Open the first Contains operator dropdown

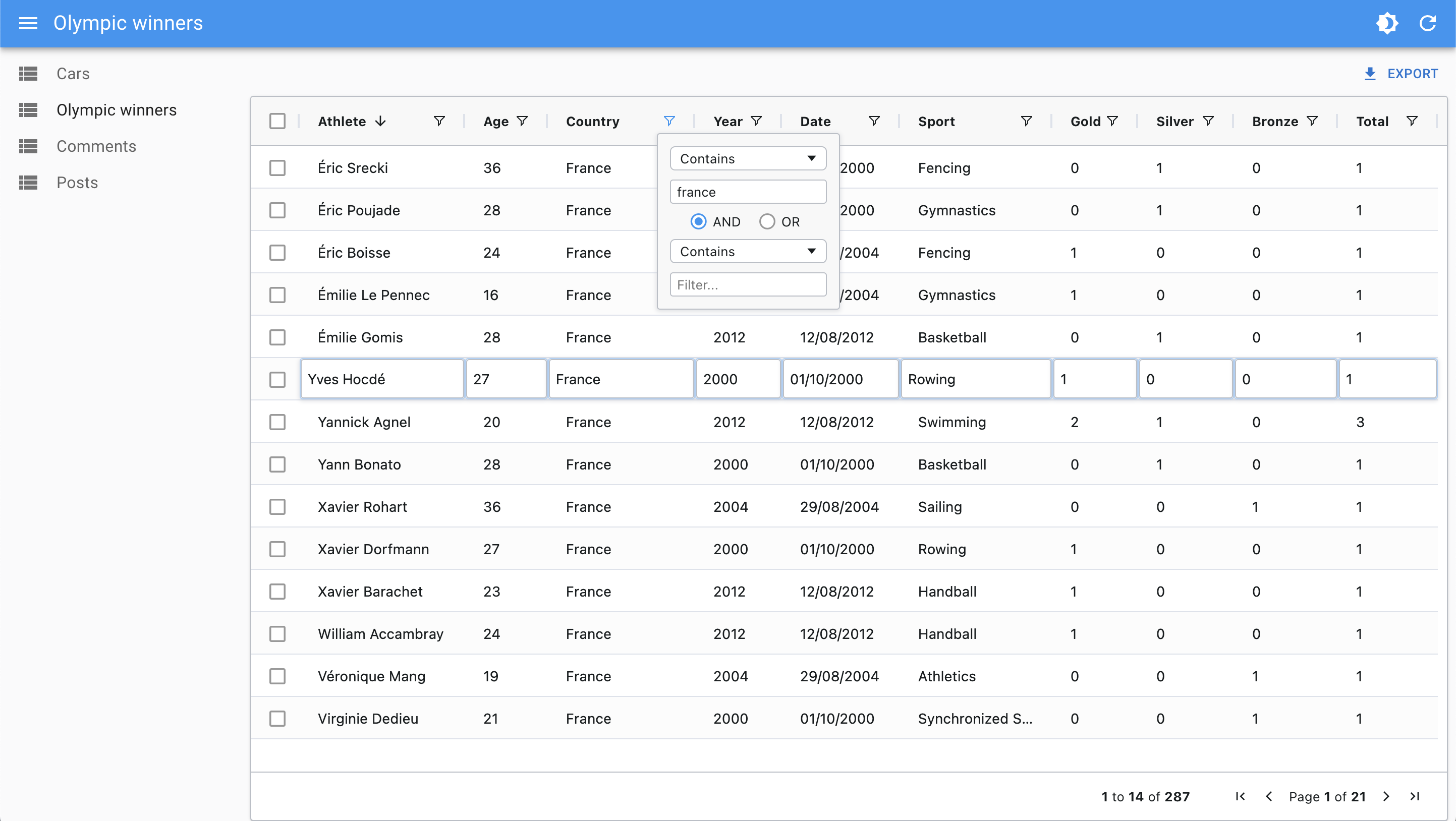[747, 158]
